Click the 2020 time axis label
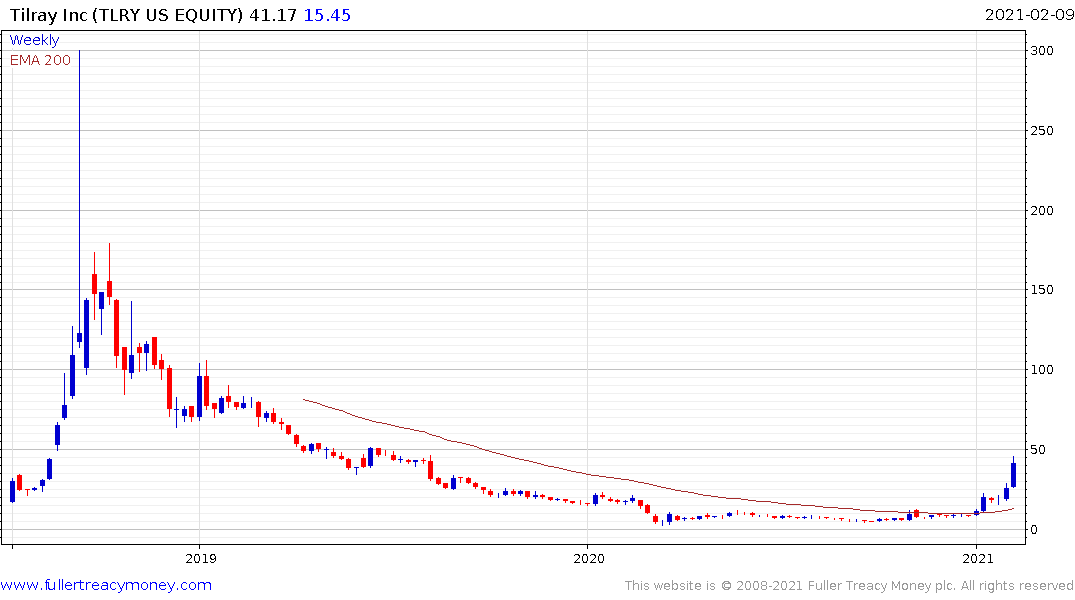This screenshot has height=600, width=1075. pos(589,558)
